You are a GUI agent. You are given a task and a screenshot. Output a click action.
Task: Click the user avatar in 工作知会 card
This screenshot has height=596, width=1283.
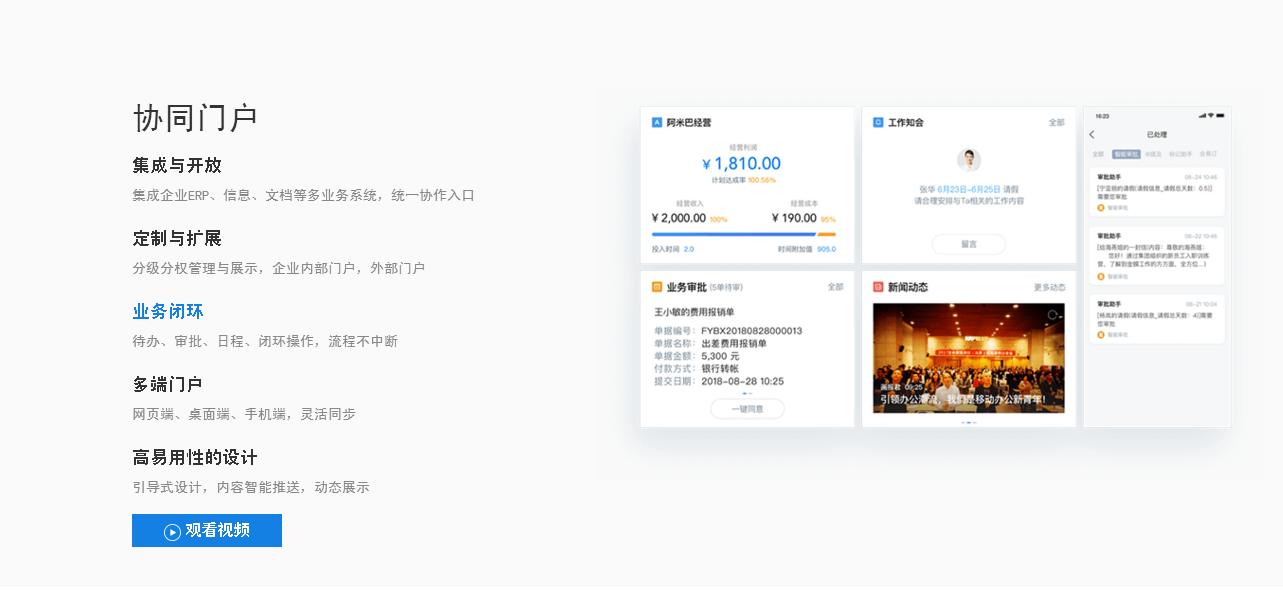pyautogui.click(x=968, y=160)
